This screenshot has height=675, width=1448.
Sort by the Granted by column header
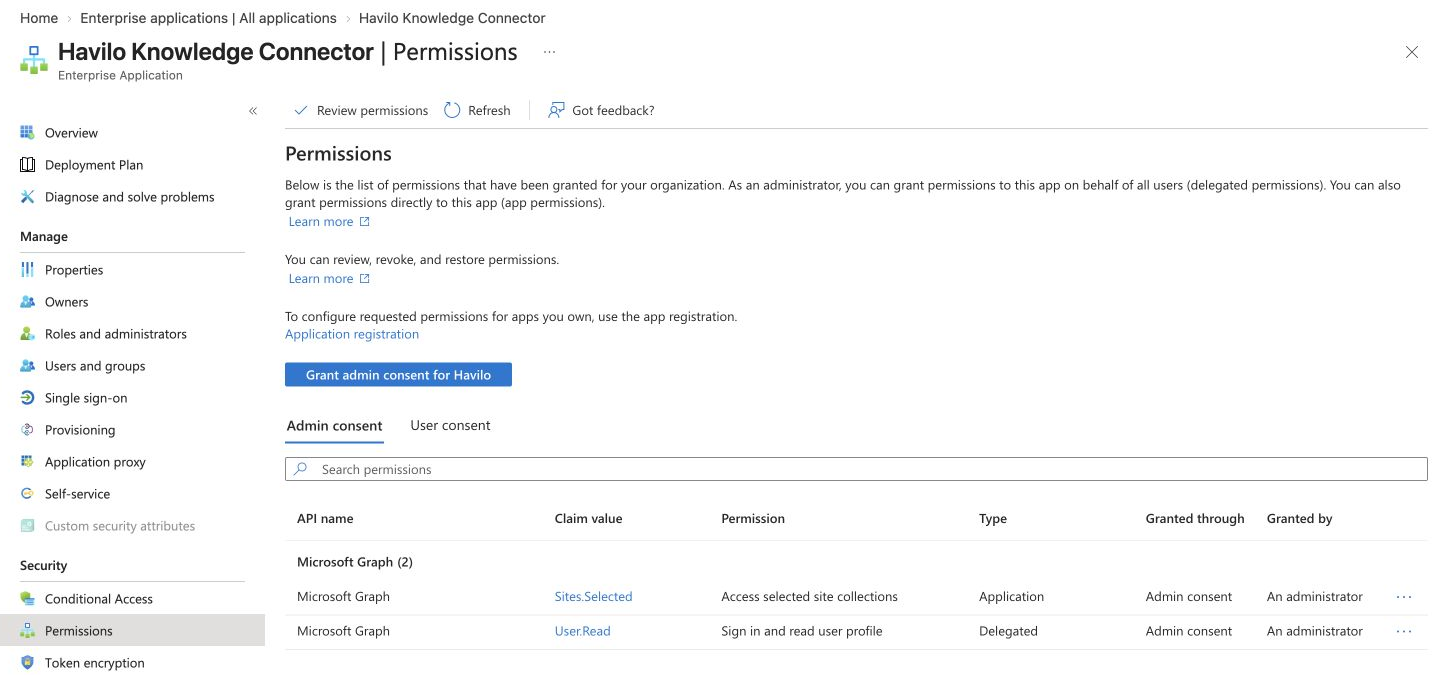(1299, 519)
